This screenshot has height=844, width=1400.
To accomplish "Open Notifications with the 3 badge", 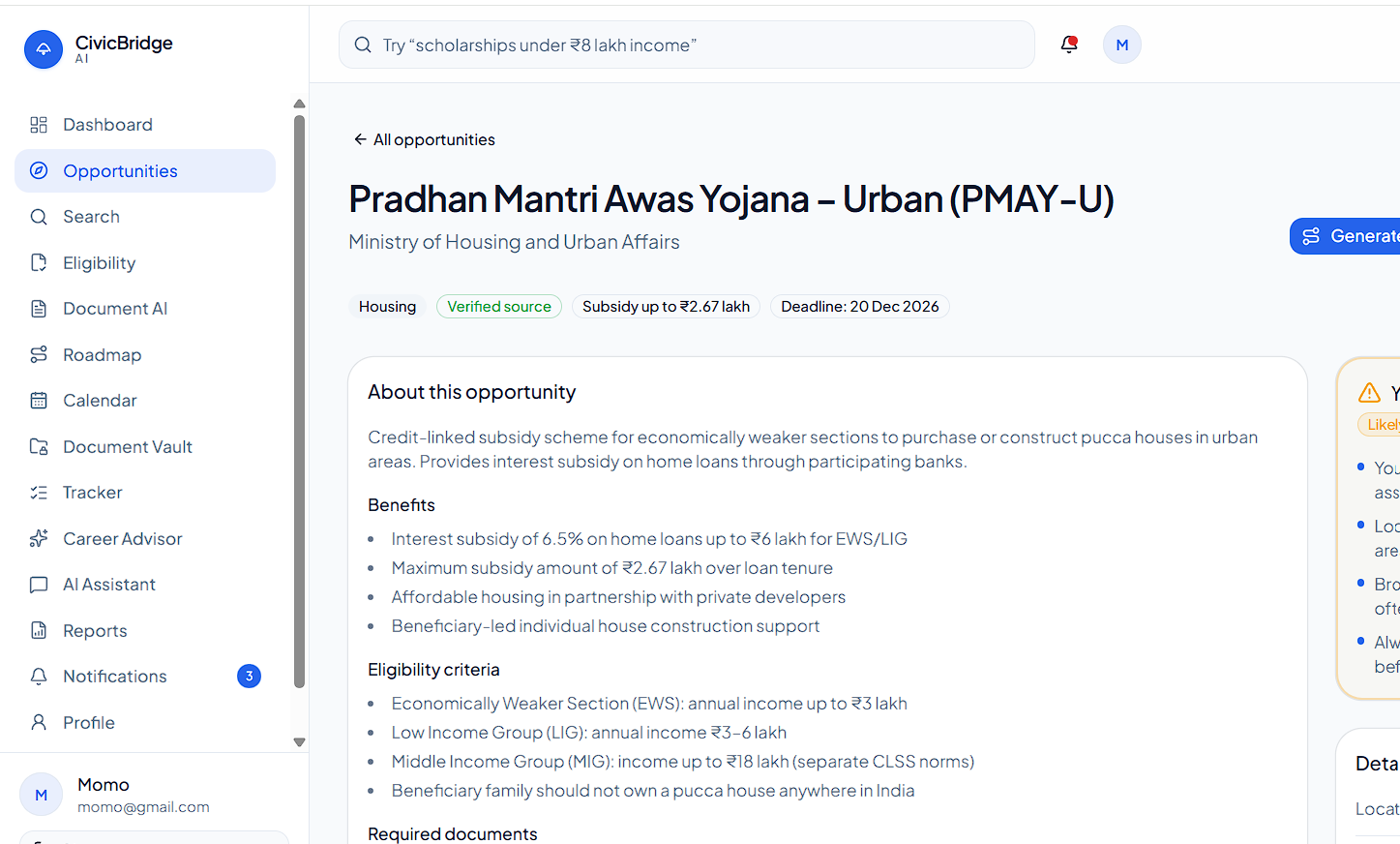I will [x=145, y=677].
